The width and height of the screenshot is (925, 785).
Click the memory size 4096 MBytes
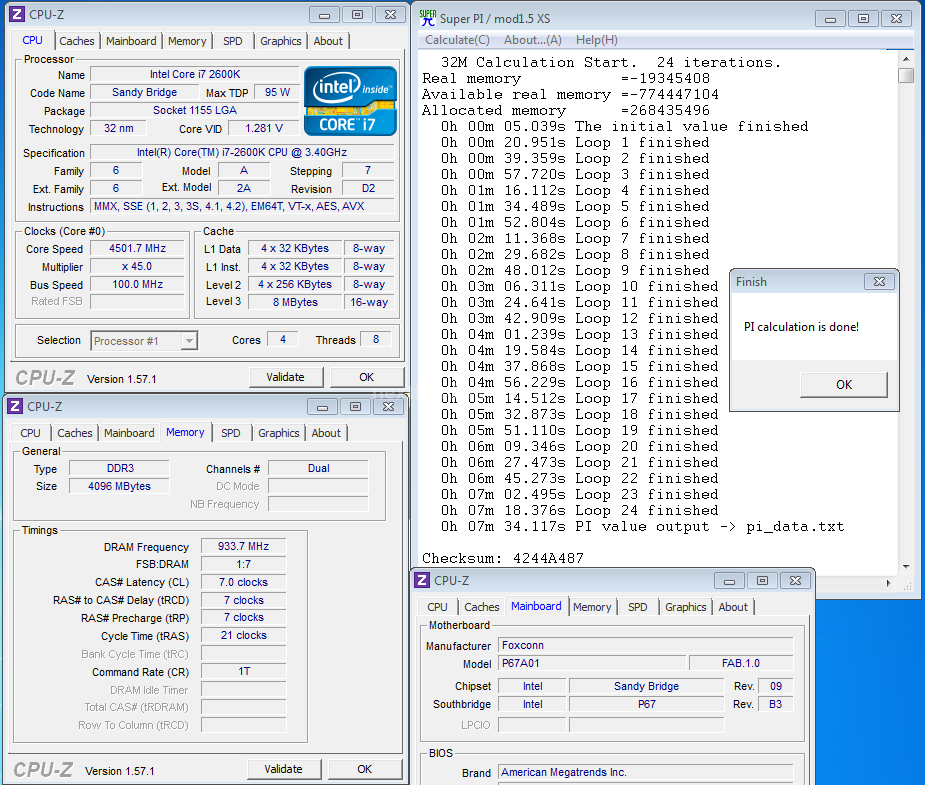pyautogui.click(x=119, y=486)
